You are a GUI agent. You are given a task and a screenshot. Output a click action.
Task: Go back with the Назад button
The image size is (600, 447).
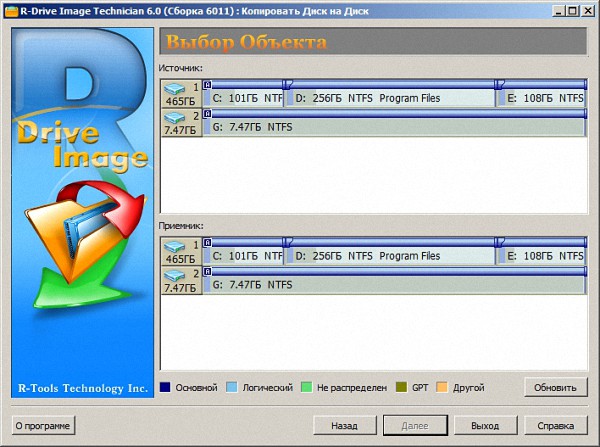344,426
